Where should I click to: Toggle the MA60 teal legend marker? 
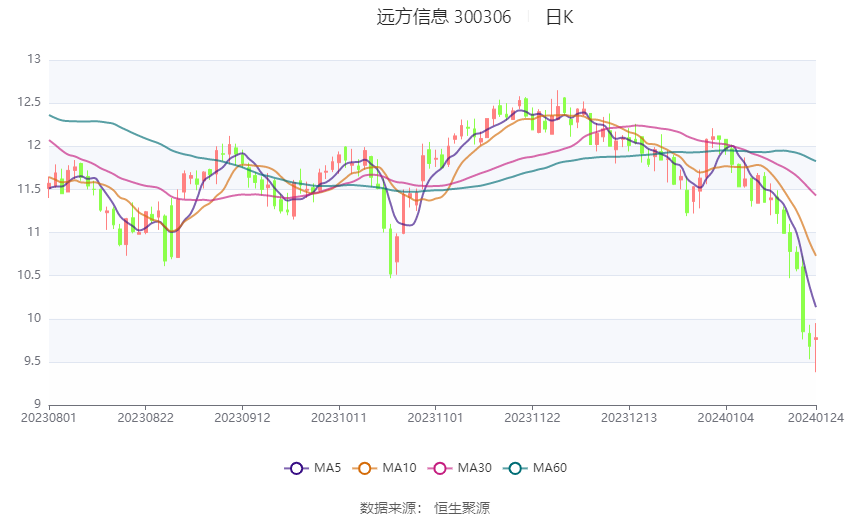click(x=515, y=468)
